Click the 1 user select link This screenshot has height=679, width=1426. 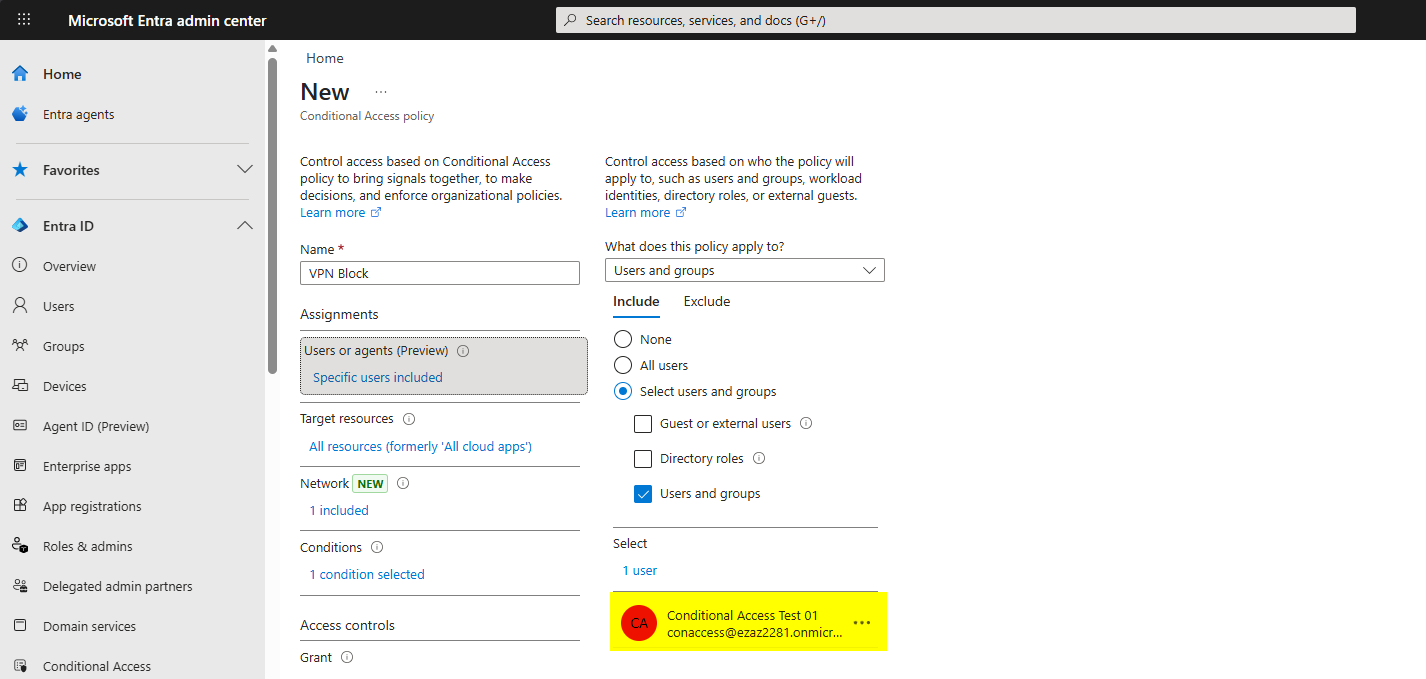(640, 570)
